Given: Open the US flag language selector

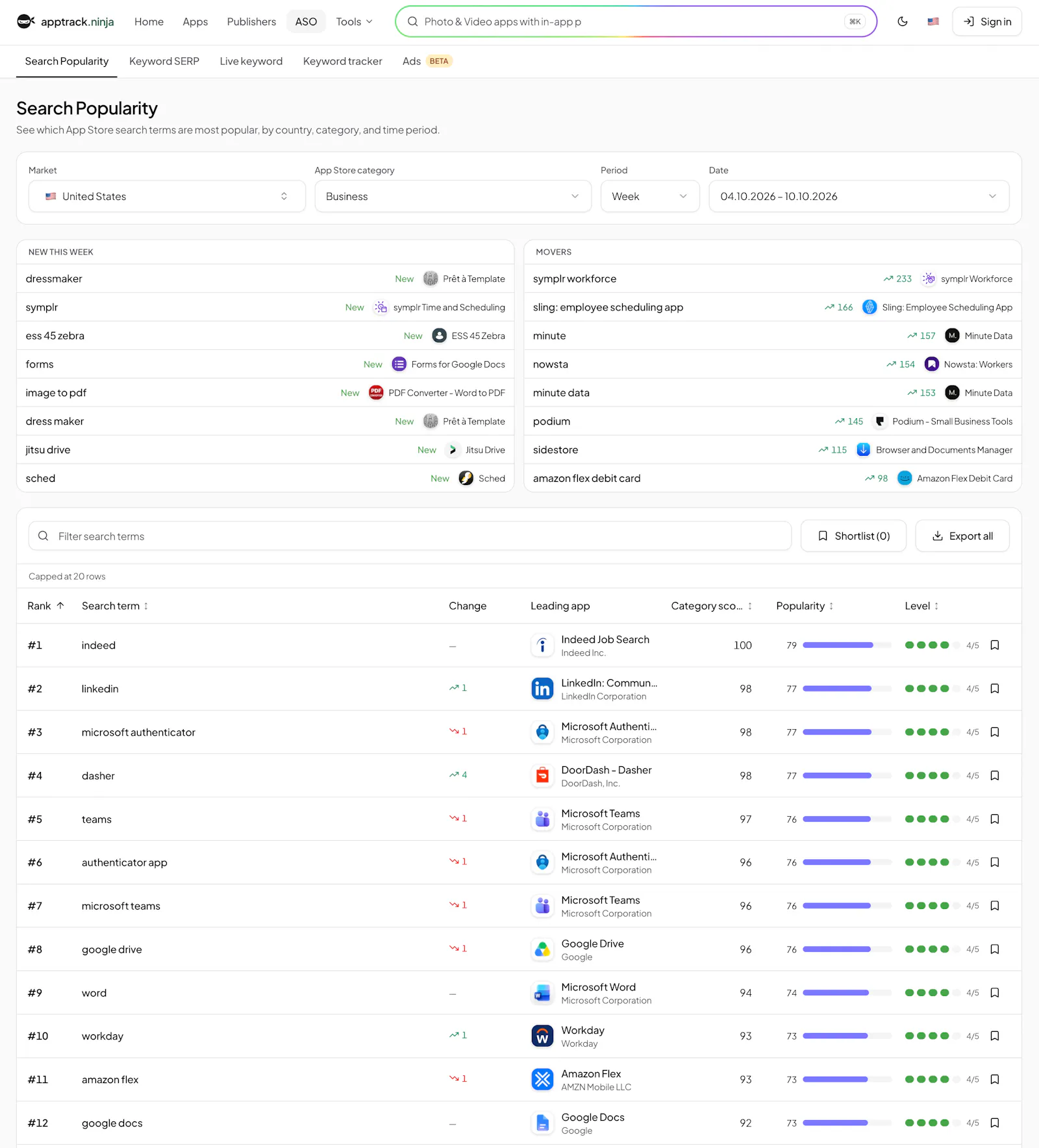Looking at the screenshot, I should click(x=933, y=21).
